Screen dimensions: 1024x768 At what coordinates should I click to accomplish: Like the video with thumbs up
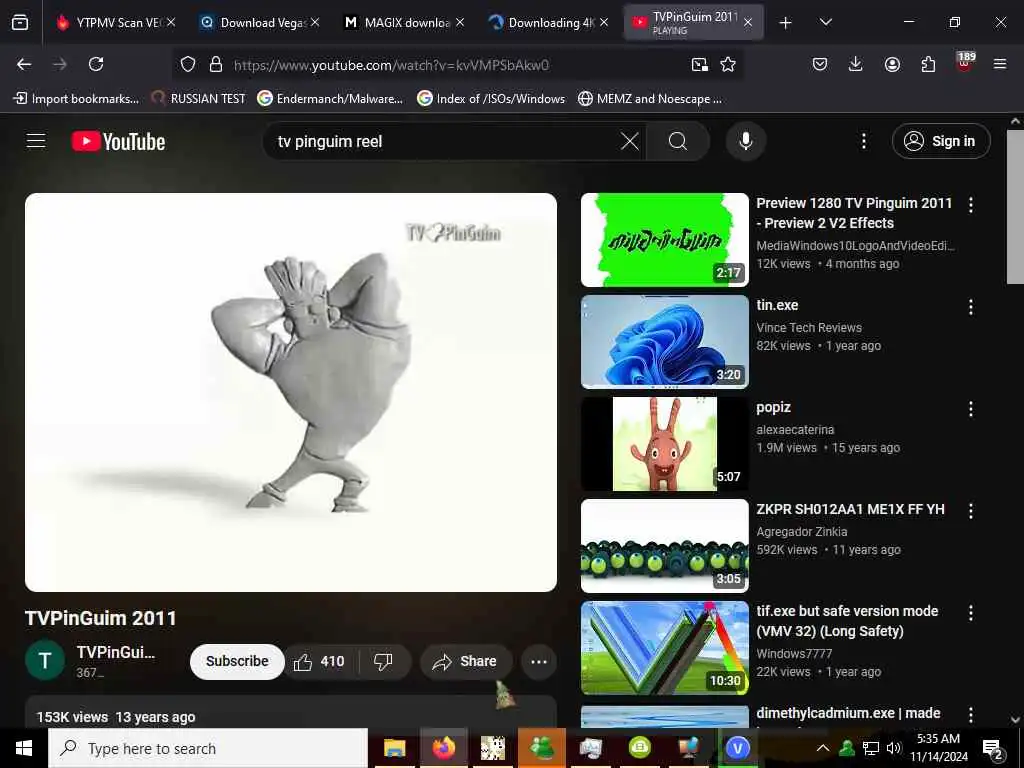[319, 662]
